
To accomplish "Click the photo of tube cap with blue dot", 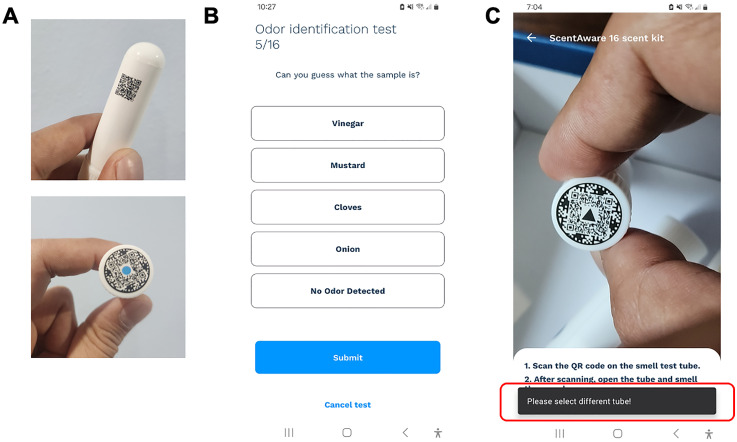I will coord(108,277).
